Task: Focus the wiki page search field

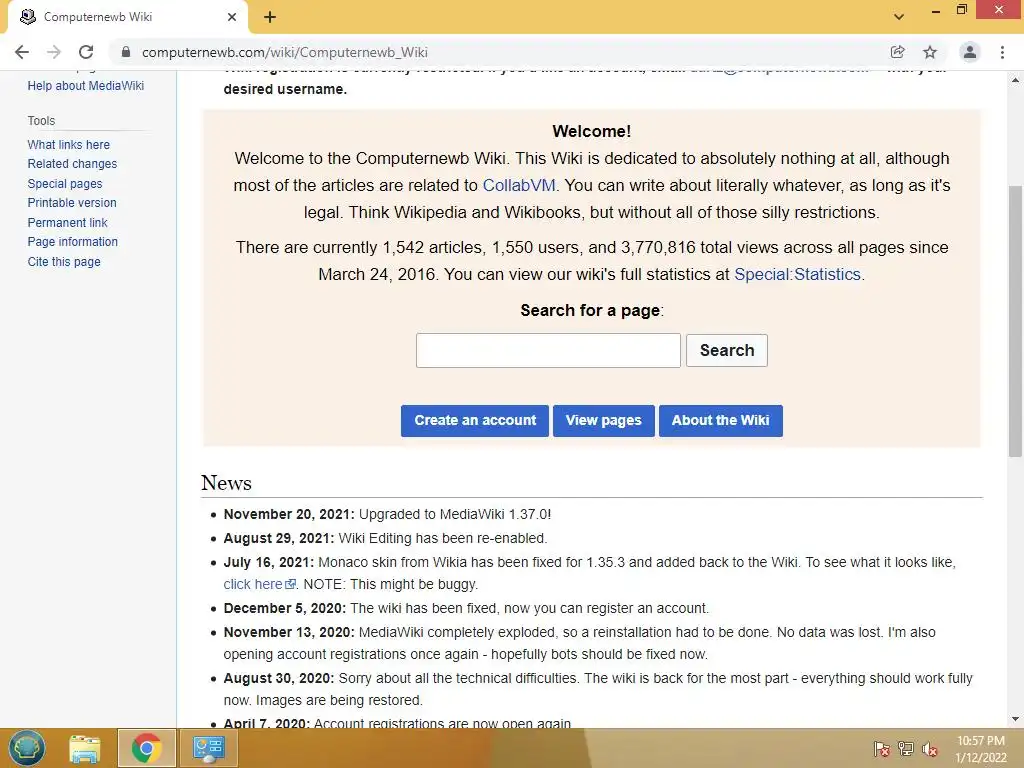Action: click(548, 351)
